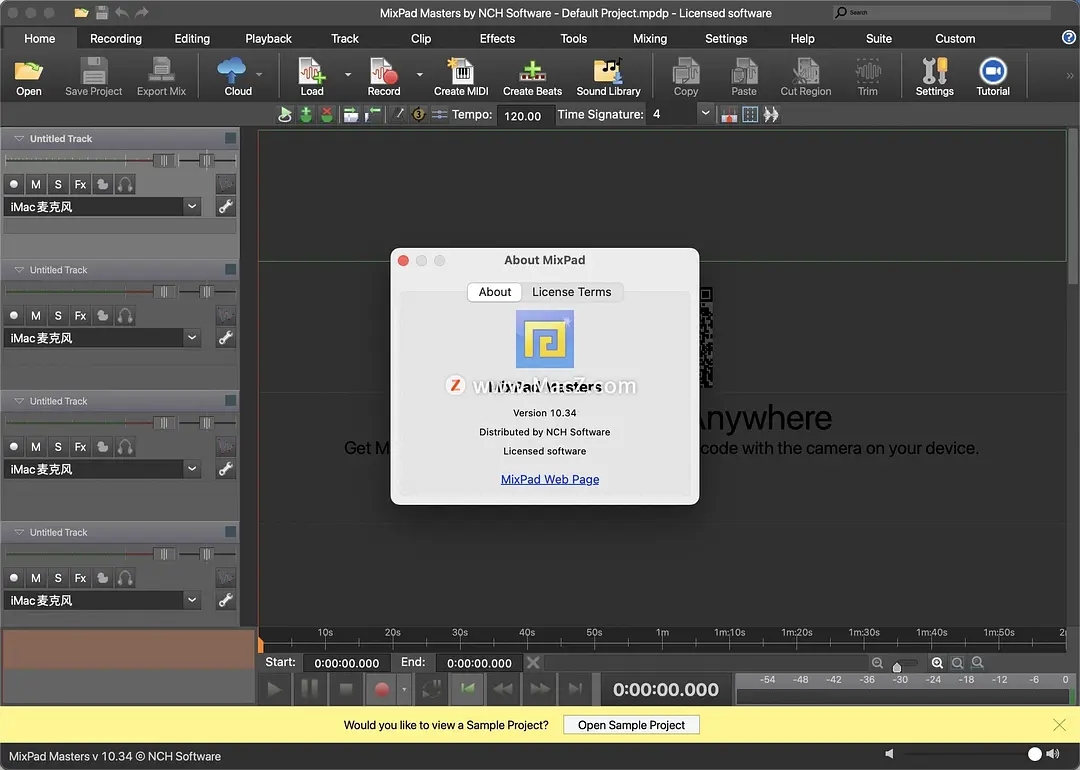Click the Save Project icon

click(94, 76)
